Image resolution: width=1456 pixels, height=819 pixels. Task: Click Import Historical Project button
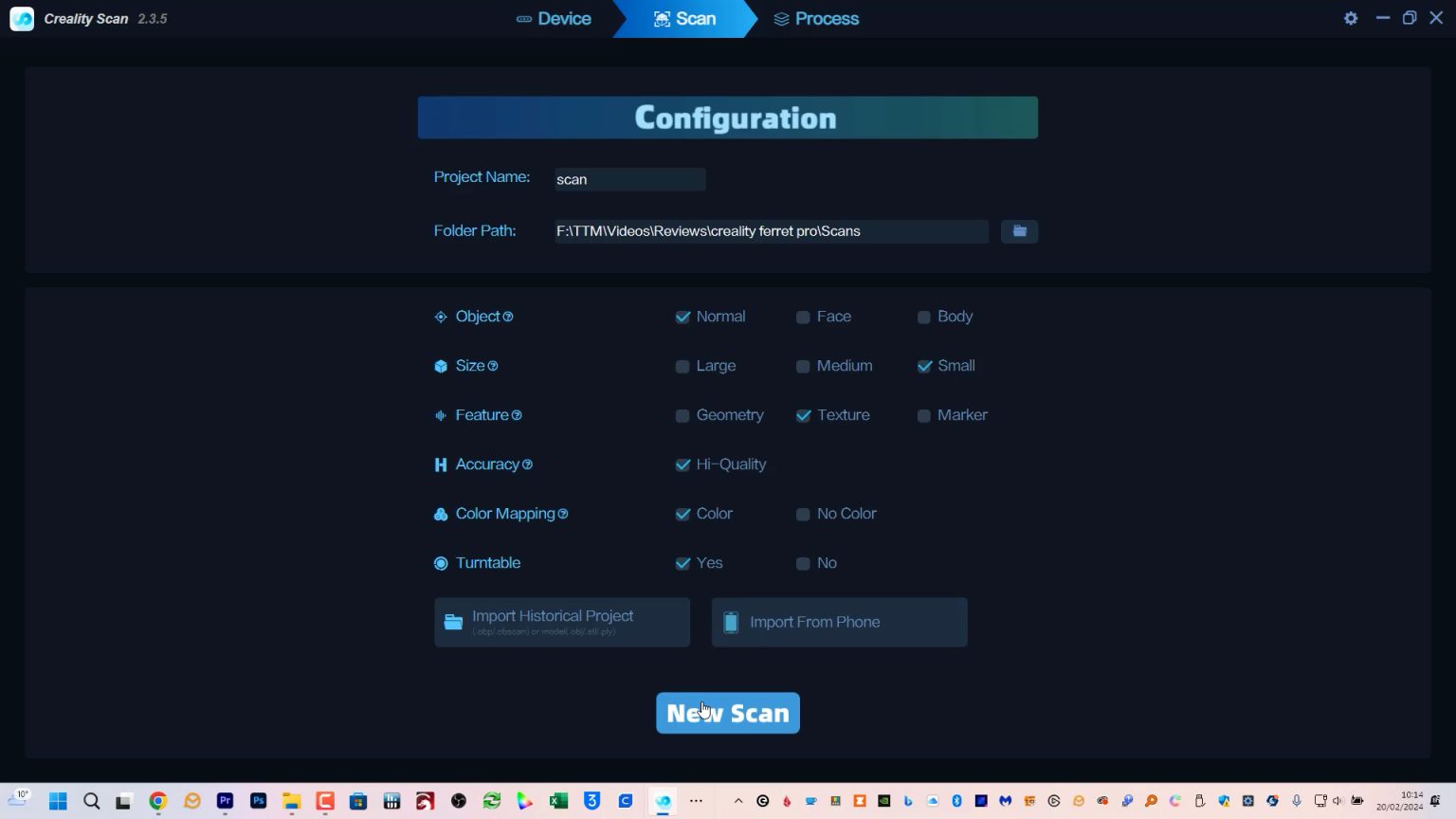[x=562, y=622]
